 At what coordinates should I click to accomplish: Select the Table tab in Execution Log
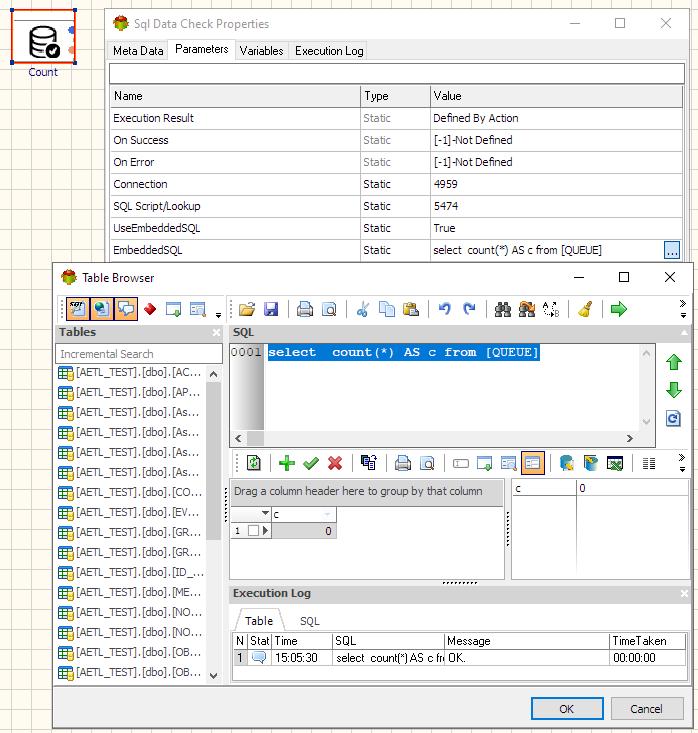(259, 621)
